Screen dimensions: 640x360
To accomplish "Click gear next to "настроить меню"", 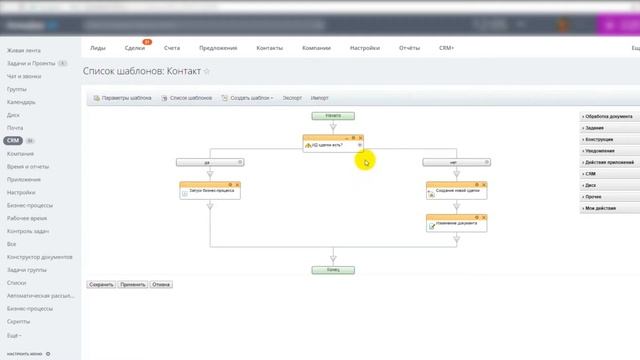I will (48, 354).
